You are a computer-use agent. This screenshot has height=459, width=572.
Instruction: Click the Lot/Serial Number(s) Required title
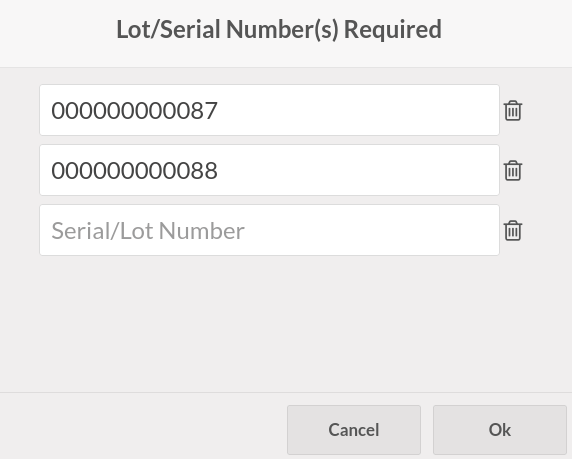coord(279,29)
